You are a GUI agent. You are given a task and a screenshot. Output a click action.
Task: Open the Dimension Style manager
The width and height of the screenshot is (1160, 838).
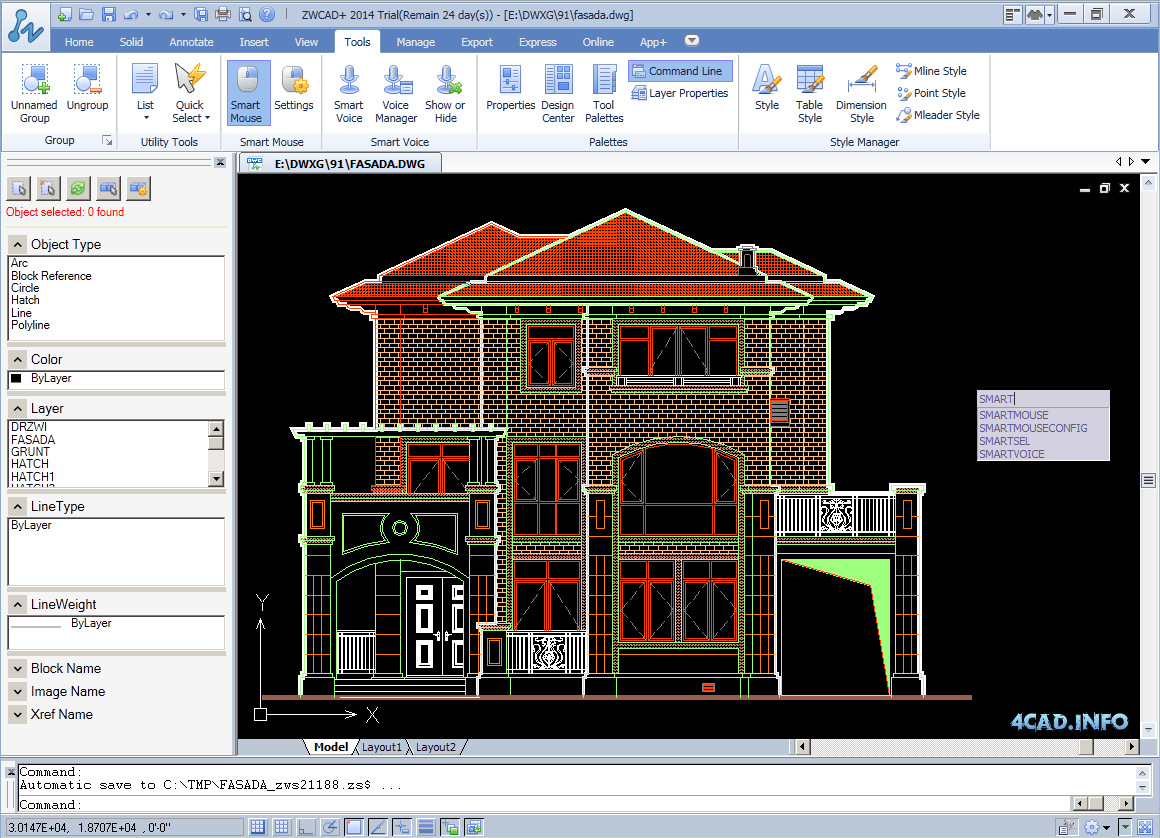861,92
